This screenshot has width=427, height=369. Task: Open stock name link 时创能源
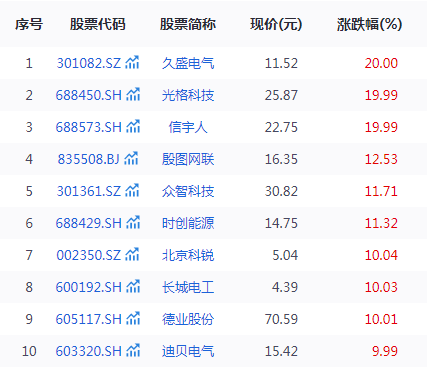(x=188, y=223)
